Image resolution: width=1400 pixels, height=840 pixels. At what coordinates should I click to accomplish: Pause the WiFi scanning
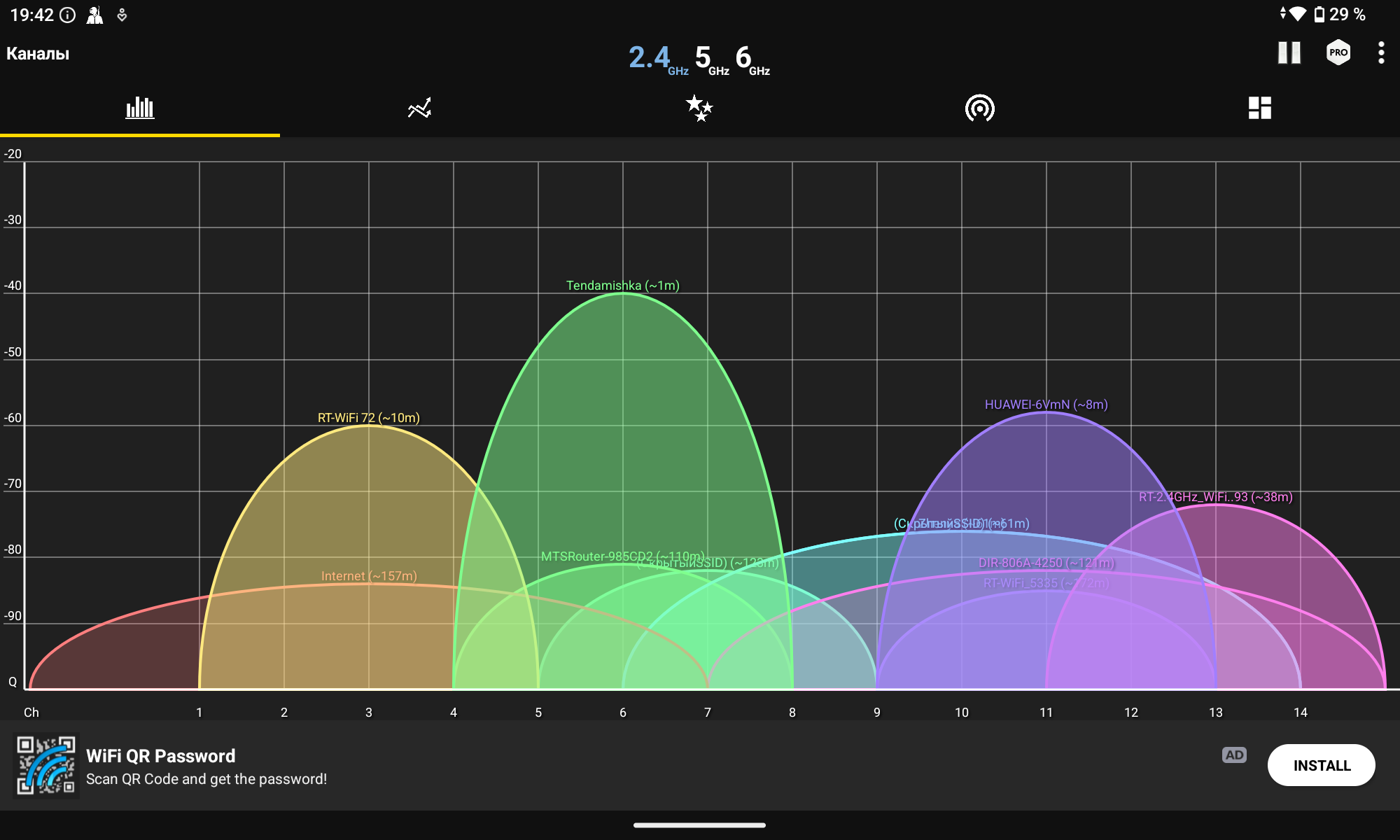(x=1289, y=53)
